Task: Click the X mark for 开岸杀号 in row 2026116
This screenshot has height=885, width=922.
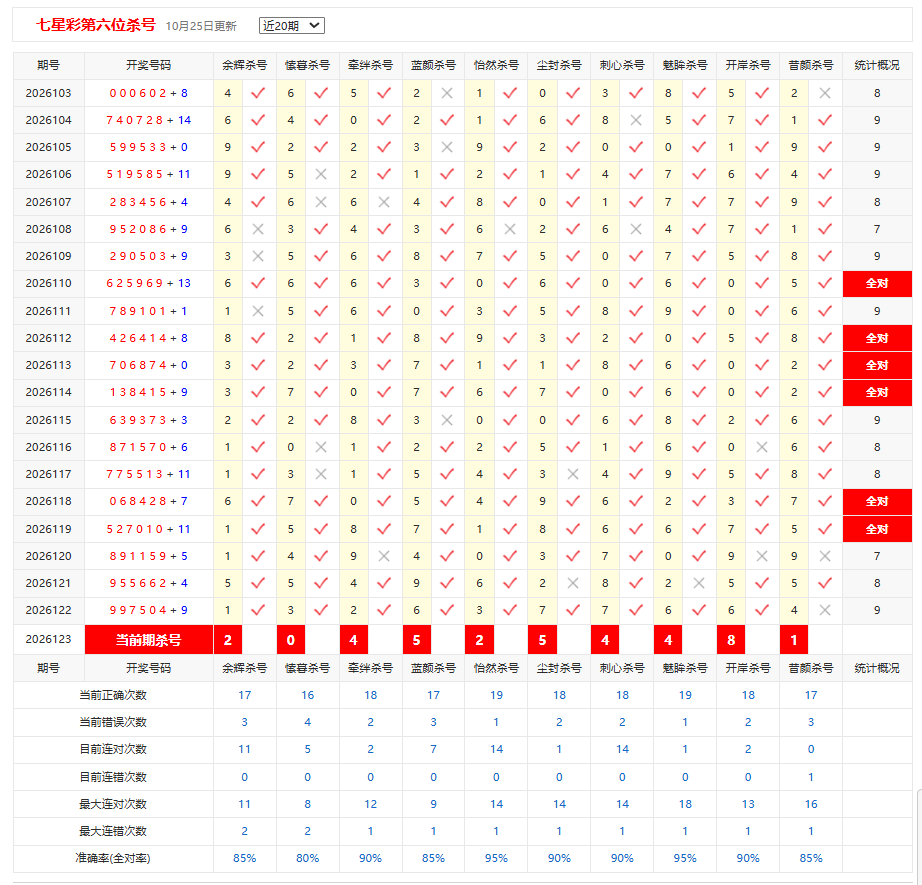Action: (x=762, y=447)
